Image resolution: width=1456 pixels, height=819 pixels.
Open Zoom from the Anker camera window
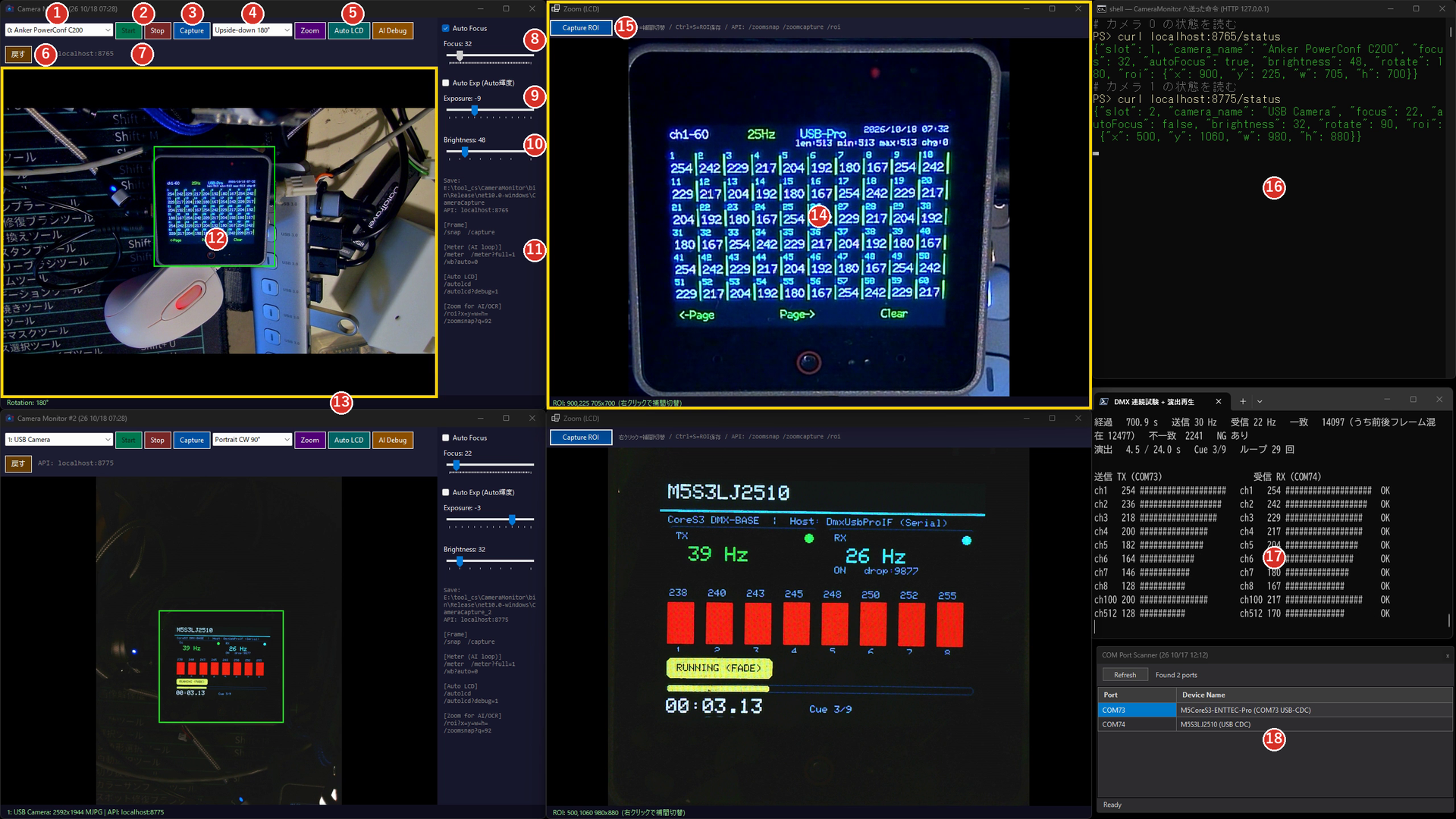tap(309, 30)
